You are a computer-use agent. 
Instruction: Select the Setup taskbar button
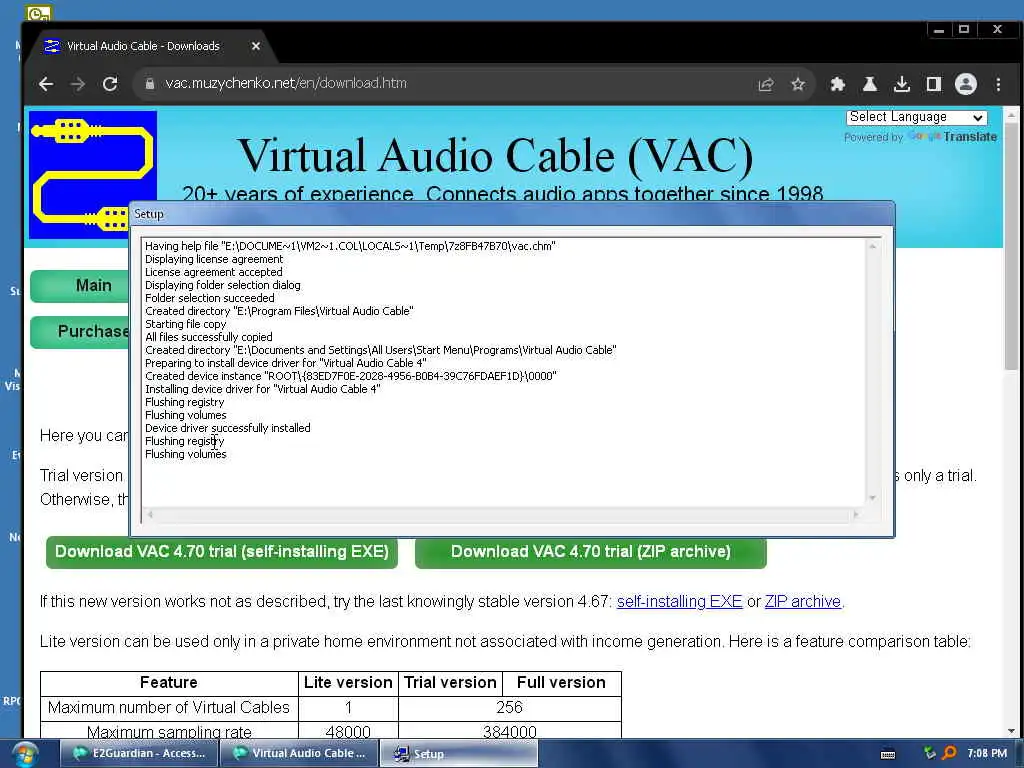coord(458,754)
